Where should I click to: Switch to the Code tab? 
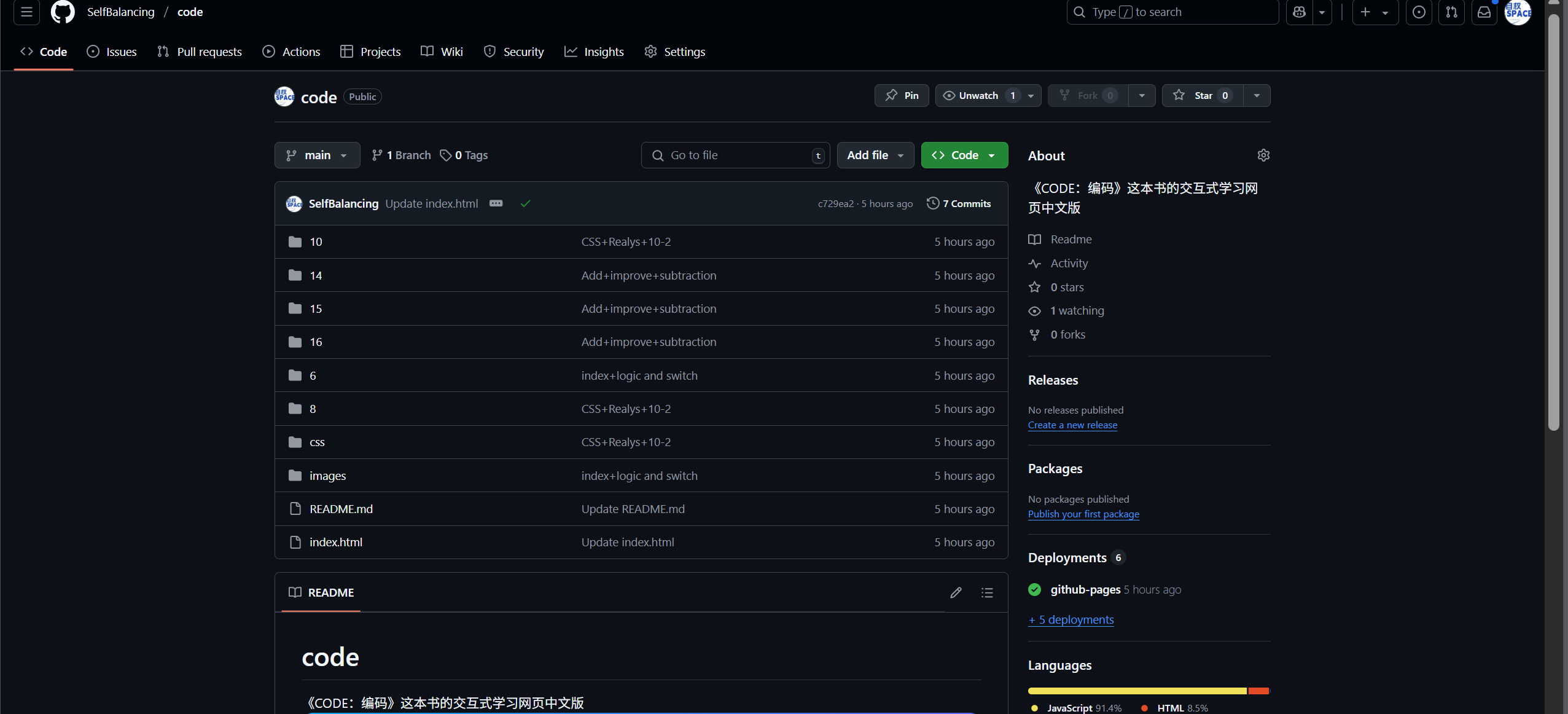[x=44, y=52]
